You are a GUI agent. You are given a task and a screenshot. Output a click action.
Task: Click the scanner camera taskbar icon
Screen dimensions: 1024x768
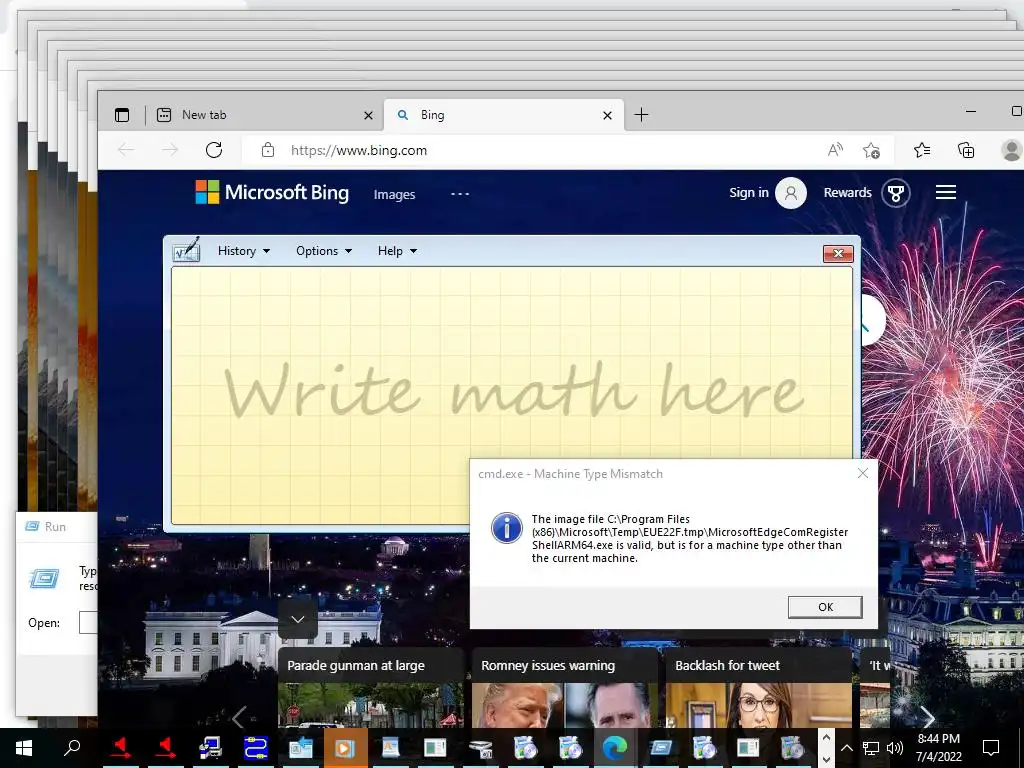tap(481, 748)
